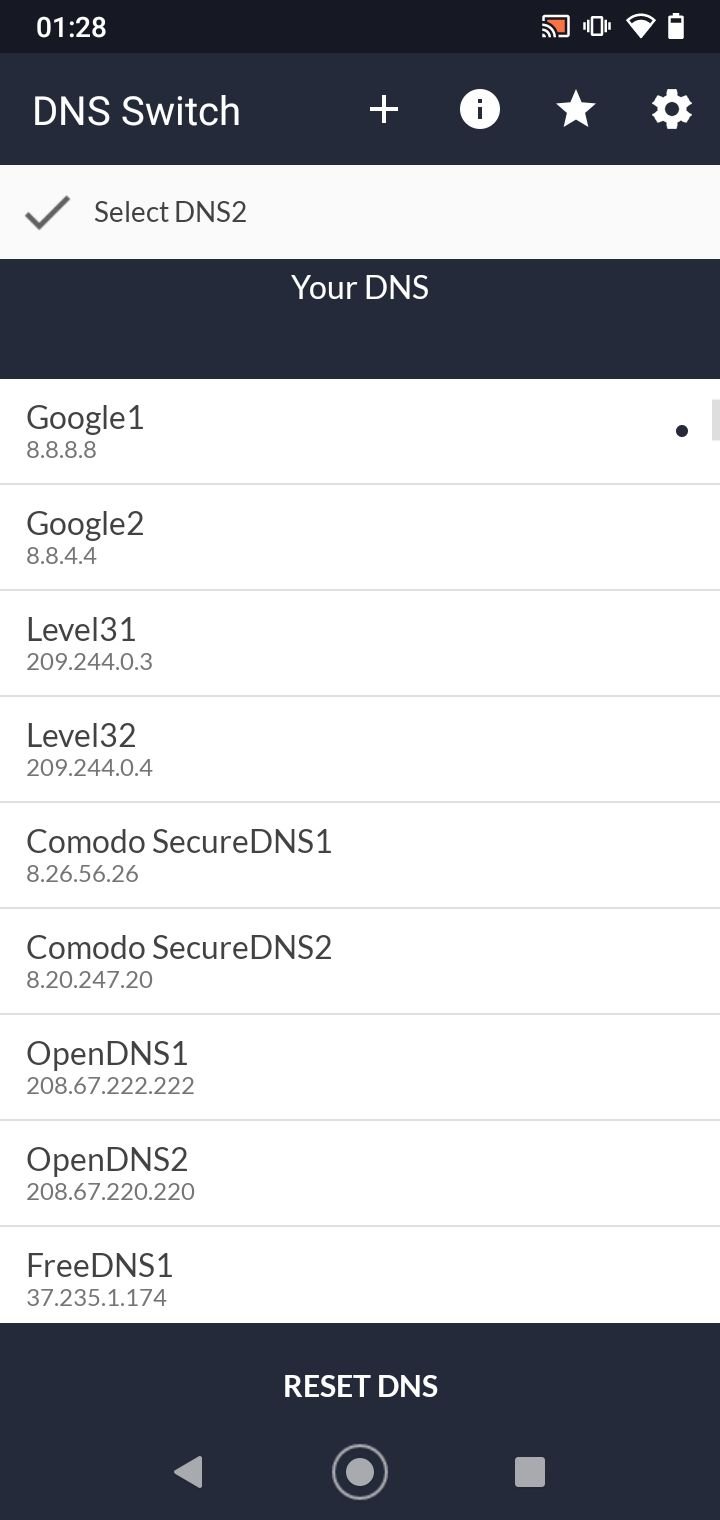Choose Google2 8.8.4.4 from list

point(360,537)
